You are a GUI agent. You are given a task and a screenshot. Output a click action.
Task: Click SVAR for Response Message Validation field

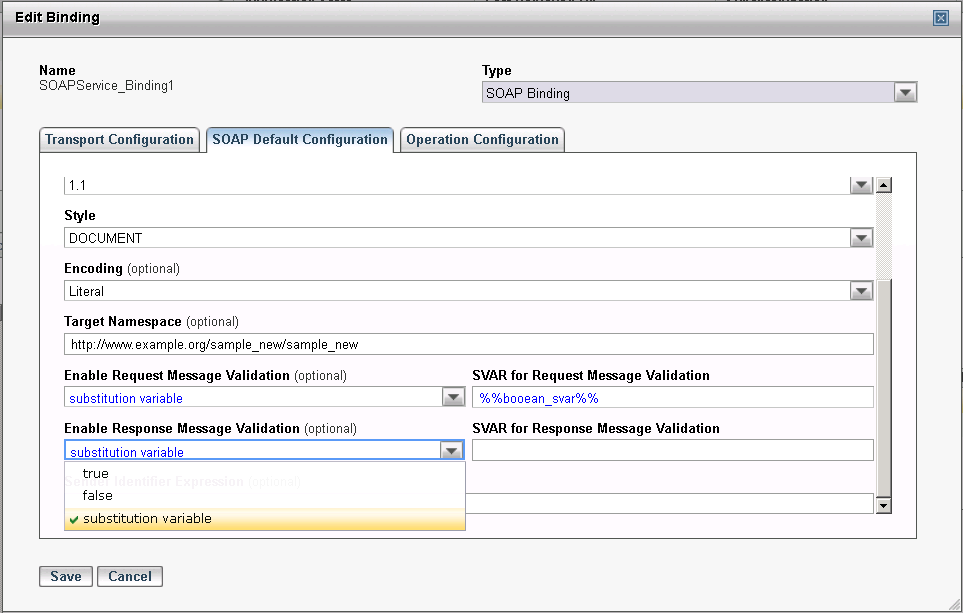672,451
